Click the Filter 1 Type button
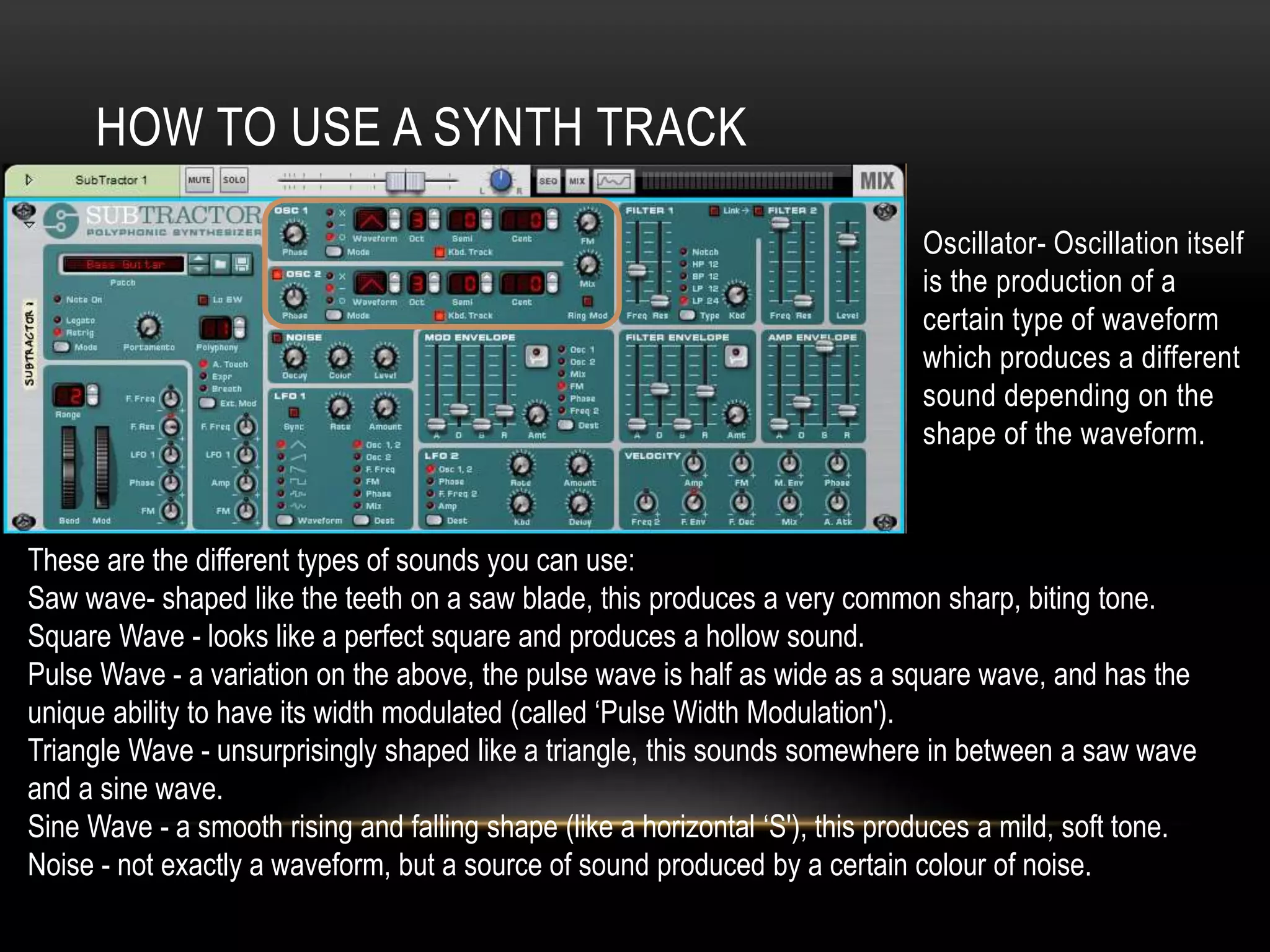The width and height of the screenshot is (1270, 952). point(687,315)
